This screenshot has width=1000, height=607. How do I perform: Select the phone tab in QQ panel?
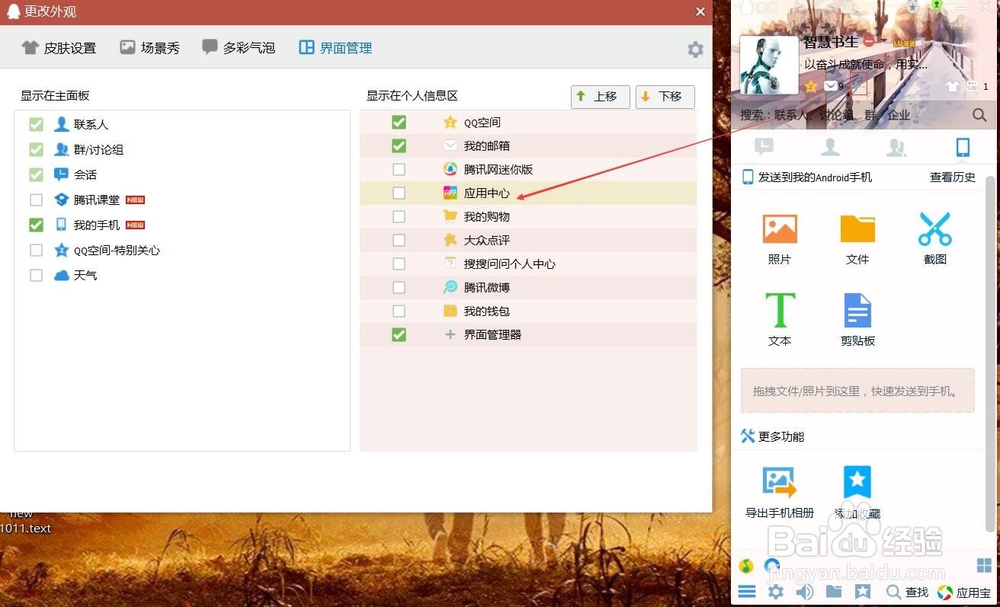962,147
